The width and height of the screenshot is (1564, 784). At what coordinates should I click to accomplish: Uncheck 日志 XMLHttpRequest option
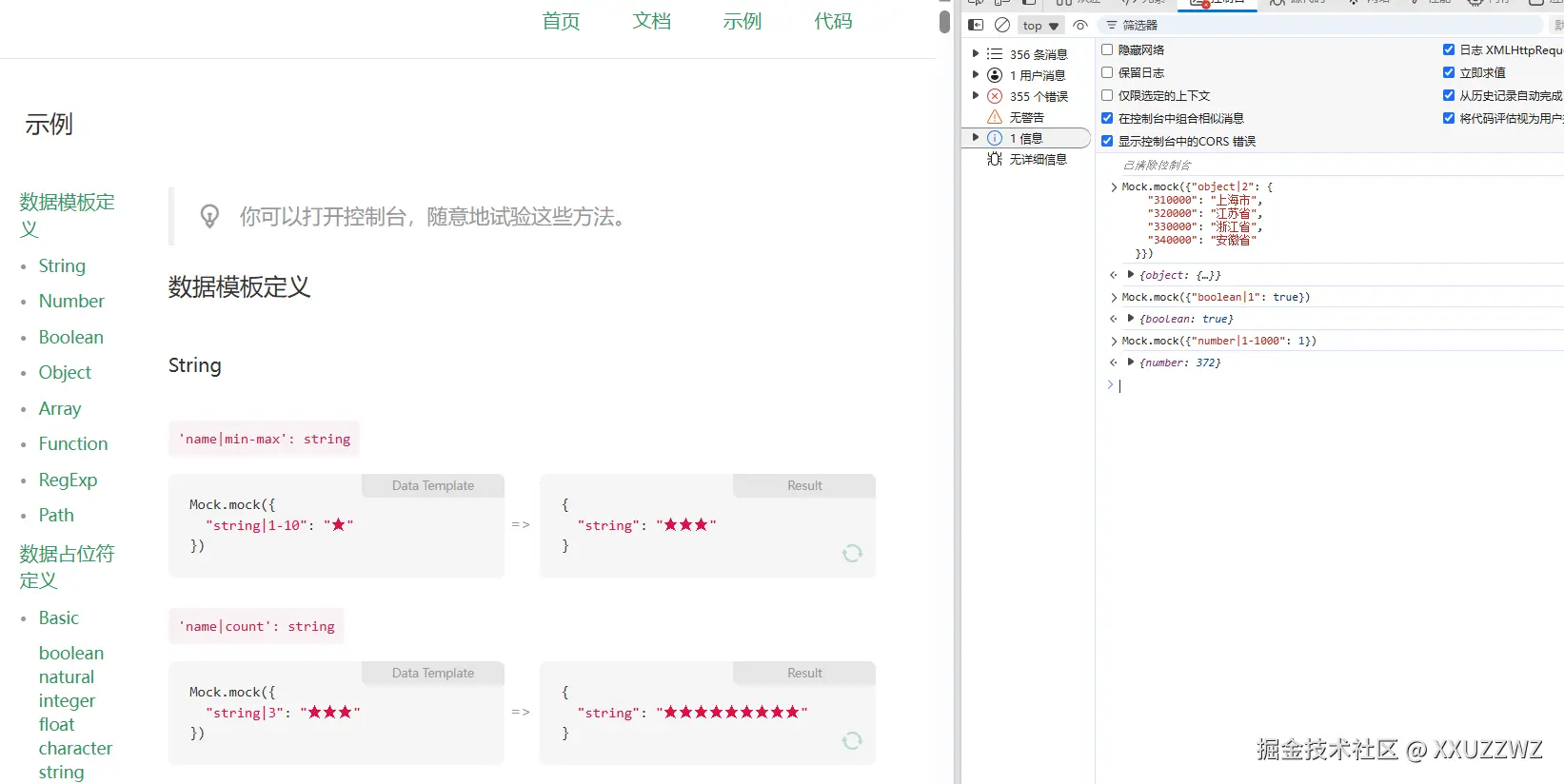(1449, 49)
